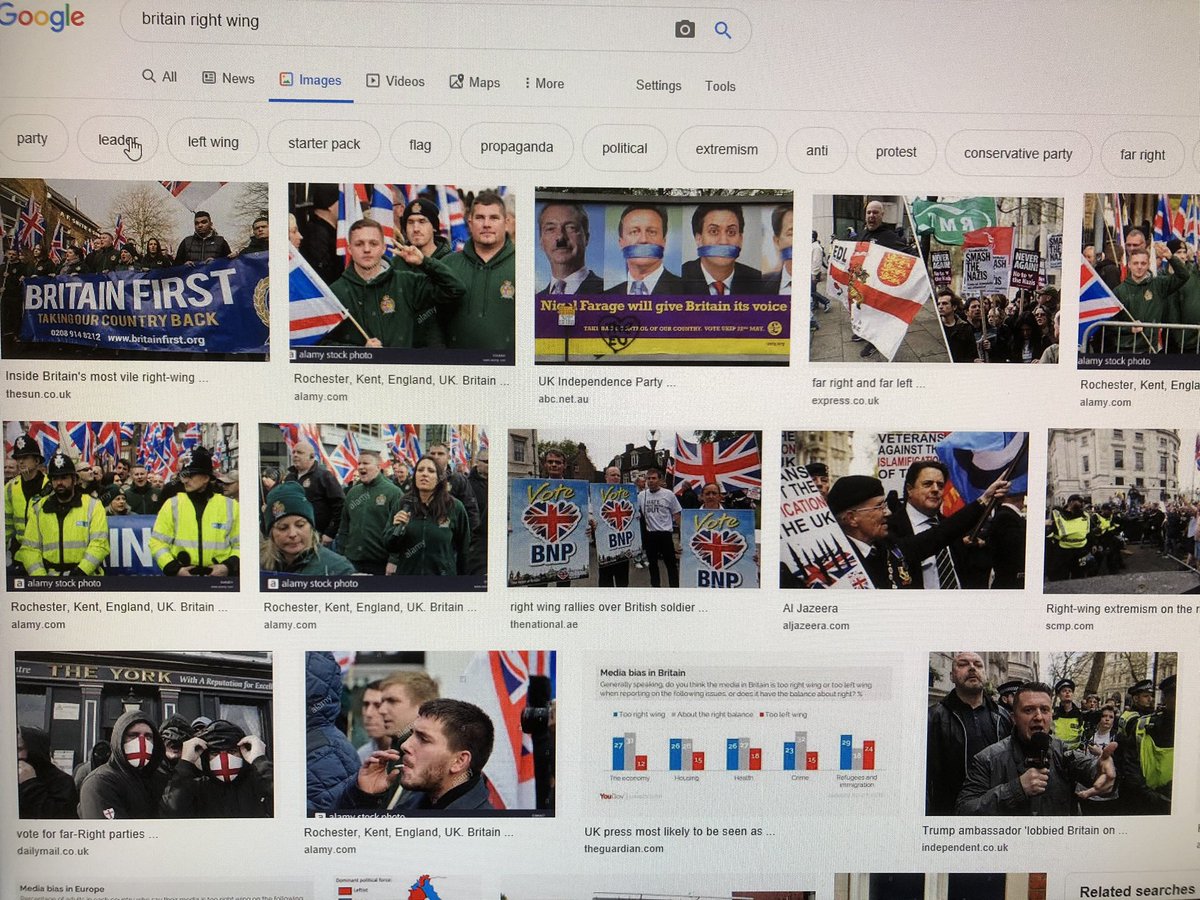Select the Images tab
Screen dimensions: 1200x900
311,81
